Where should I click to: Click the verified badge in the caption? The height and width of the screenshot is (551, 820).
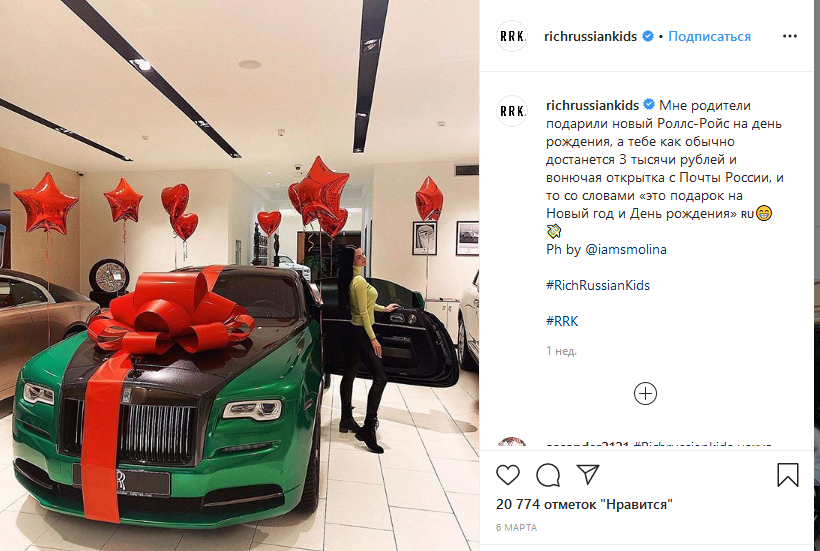(648, 105)
